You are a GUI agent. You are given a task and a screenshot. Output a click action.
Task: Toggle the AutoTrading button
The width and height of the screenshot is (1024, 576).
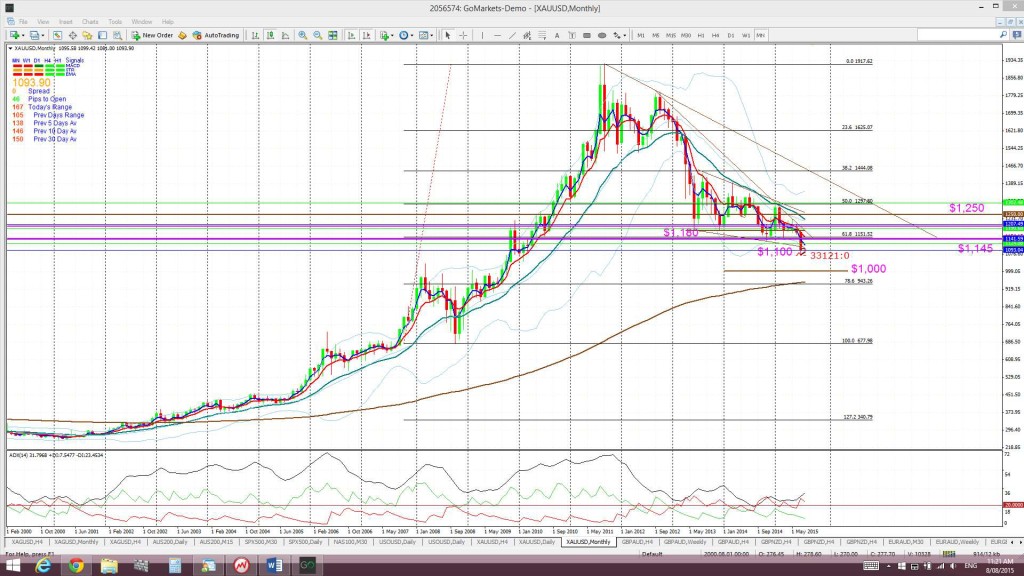(216, 35)
